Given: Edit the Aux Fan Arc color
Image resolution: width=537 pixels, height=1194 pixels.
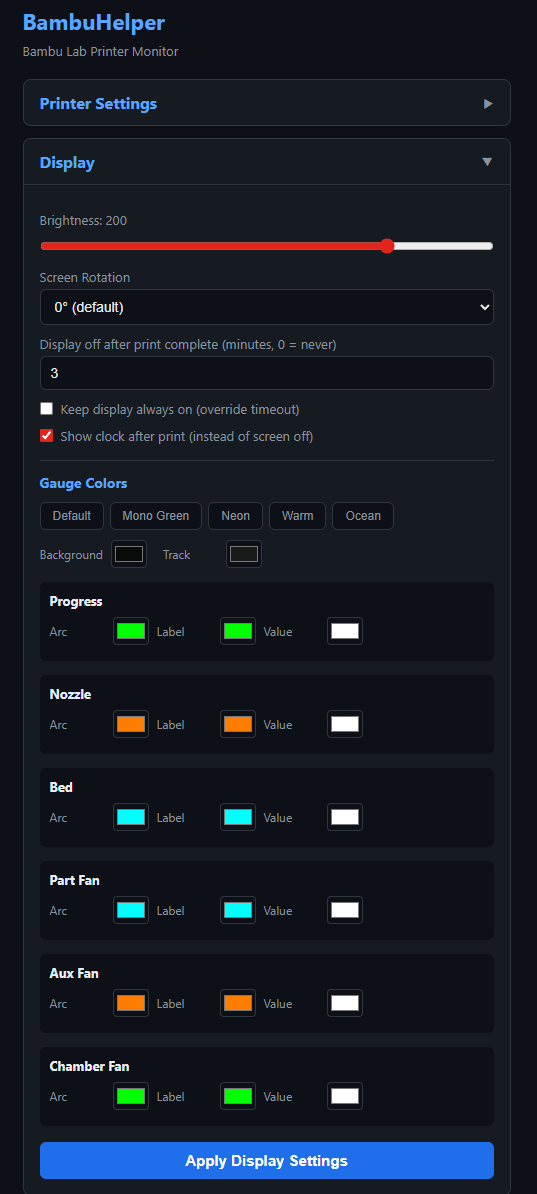Looking at the screenshot, I should [x=131, y=1004].
